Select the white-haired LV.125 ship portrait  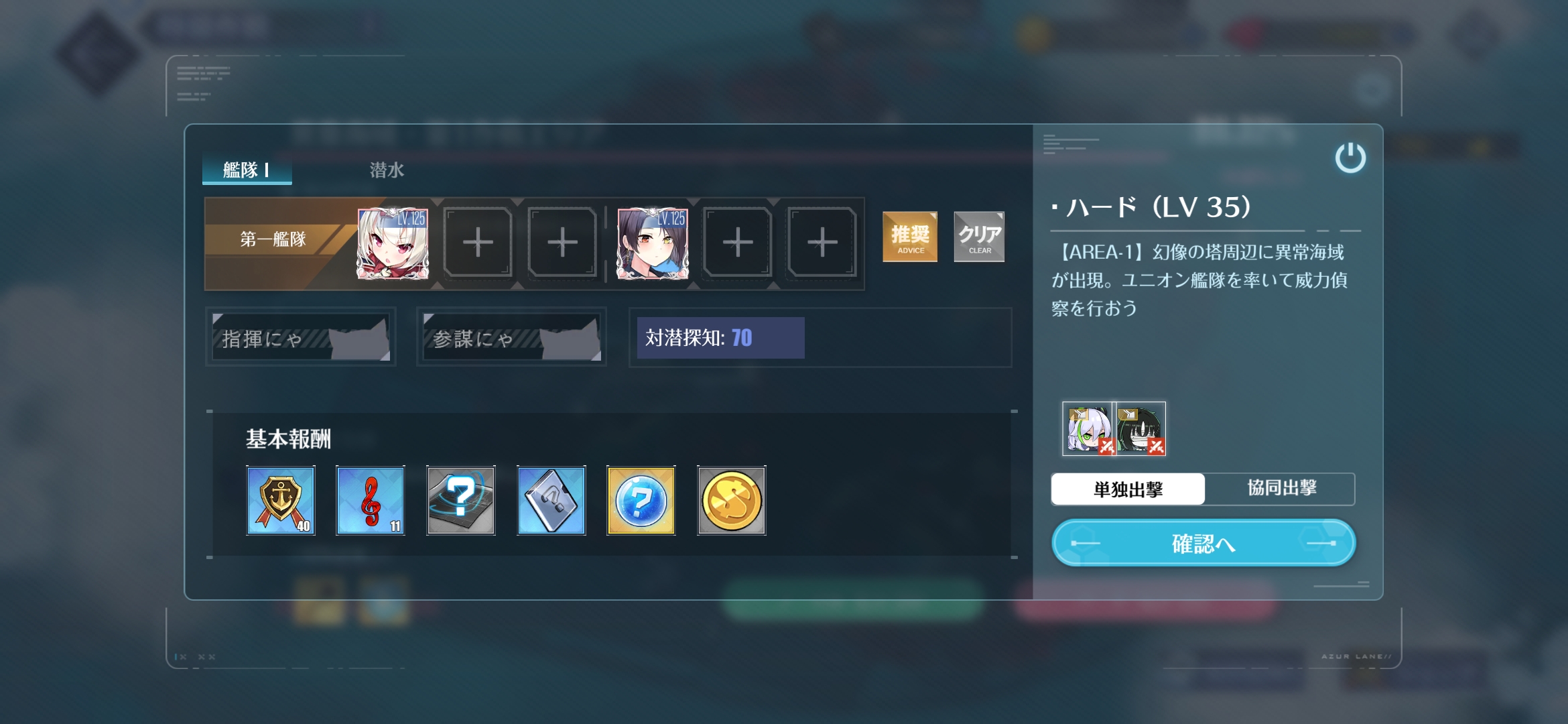click(393, 243)
